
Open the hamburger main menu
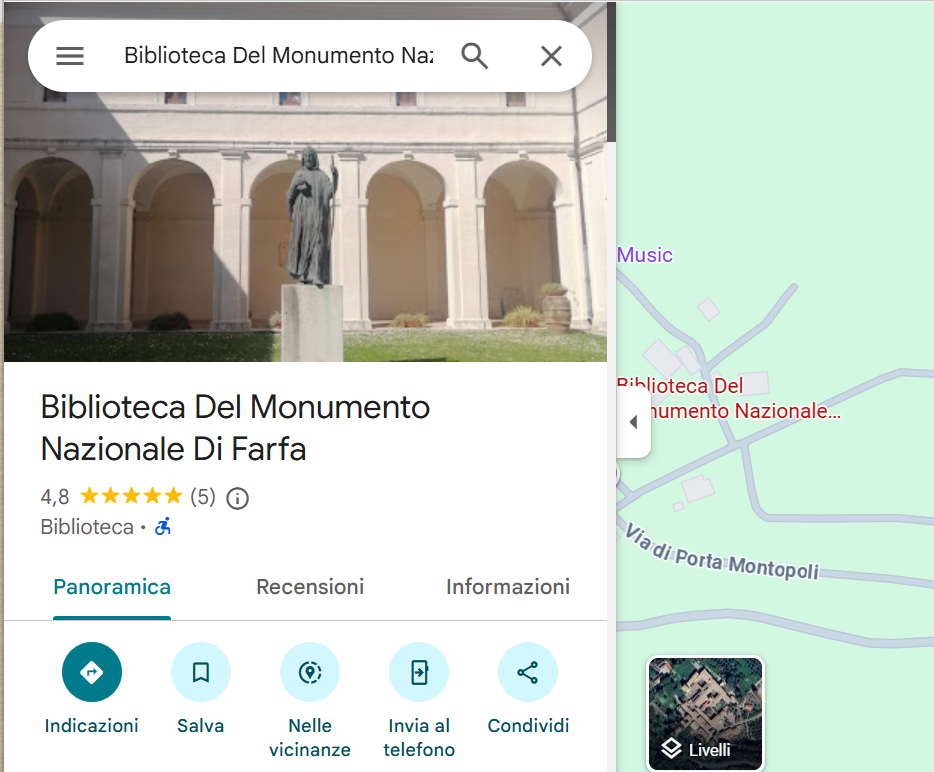coord(70,56)
